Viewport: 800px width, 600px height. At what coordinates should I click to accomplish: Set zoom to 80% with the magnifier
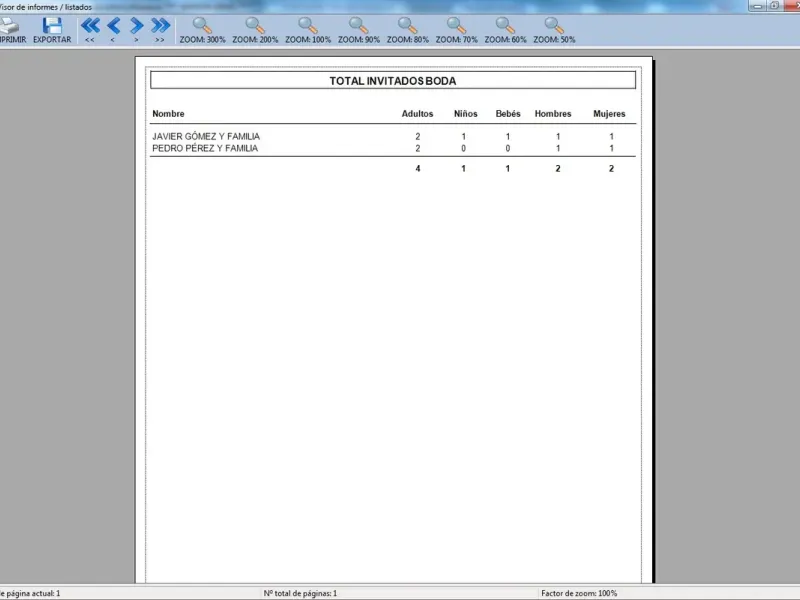[408, 26]
